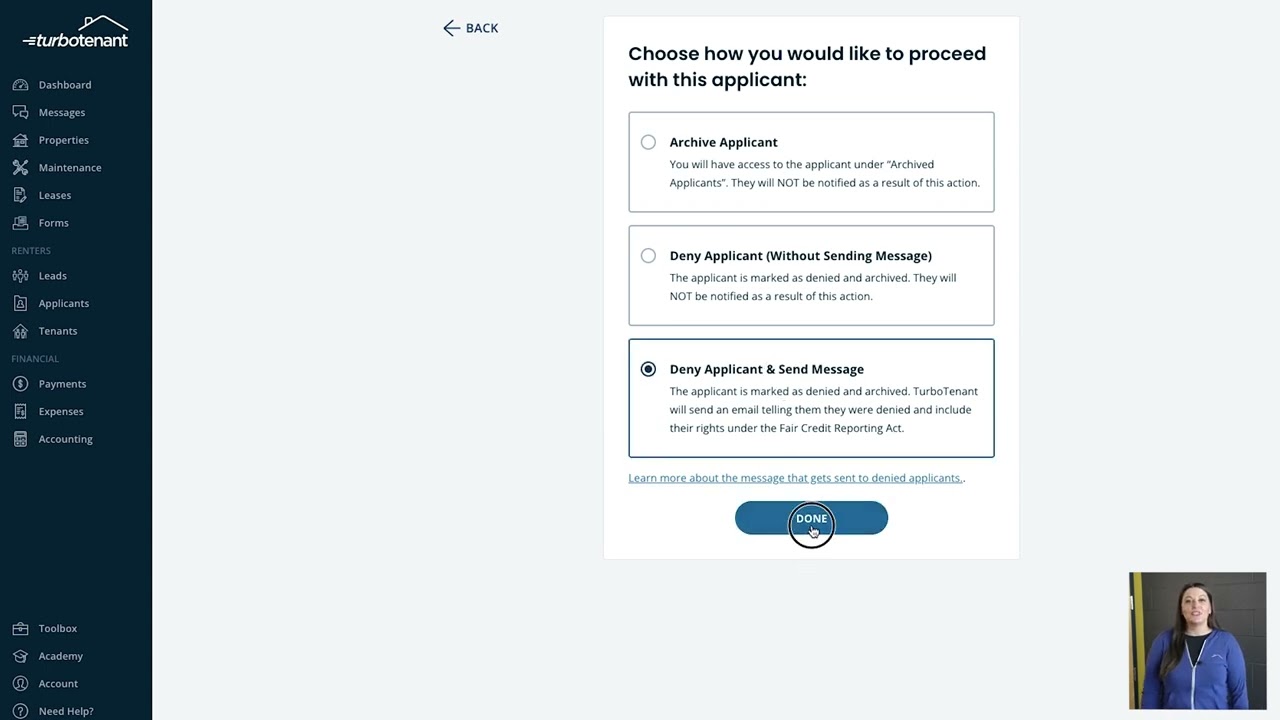Click the Need Help question icon
1280x720 pixels.
20,711
